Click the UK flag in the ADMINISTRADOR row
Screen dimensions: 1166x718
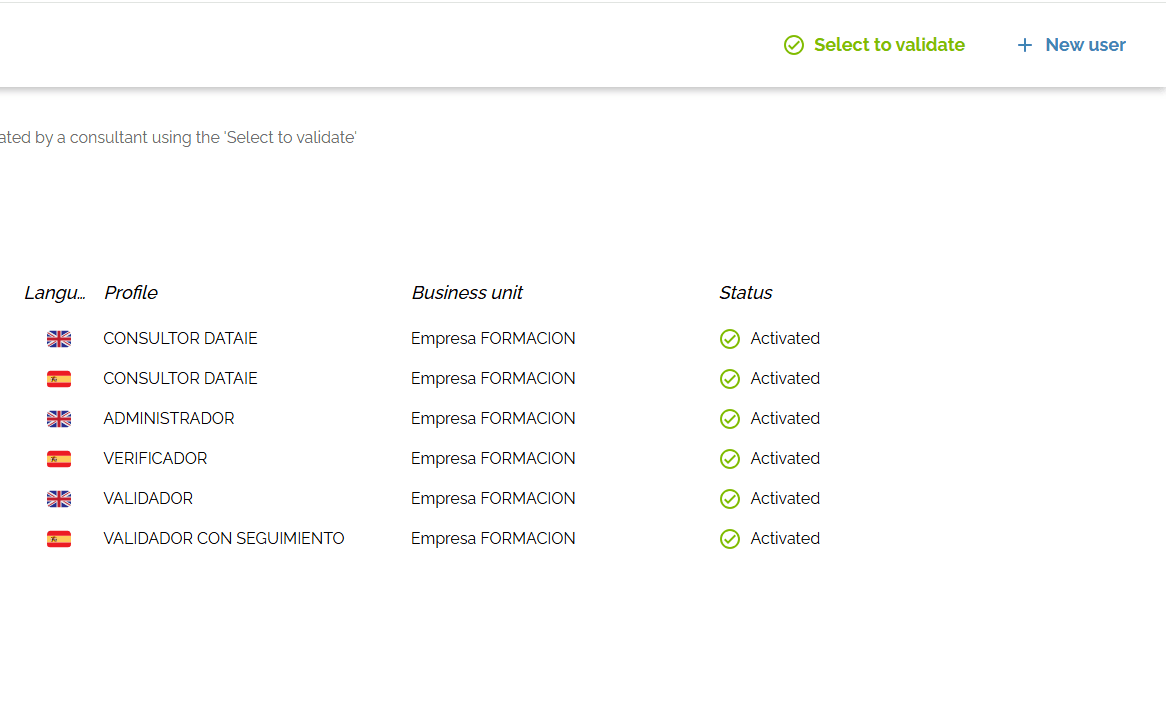[x=59, y=419]
